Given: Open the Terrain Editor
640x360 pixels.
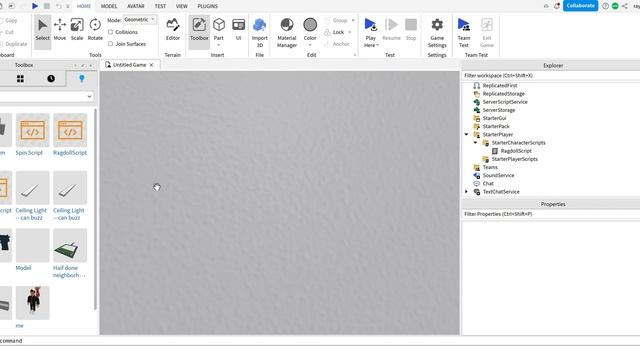Looking at the screenshot, I should pyautogui.click(x=173, y=29).
